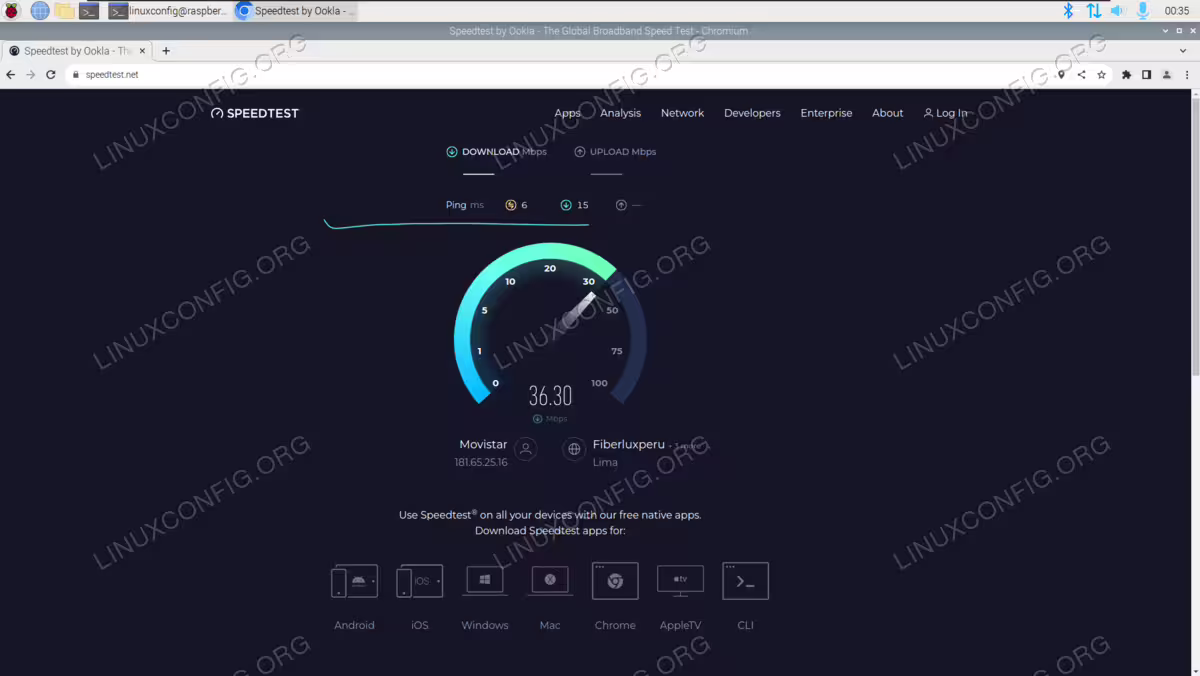
Task: Open a new browser tab
Action: 166,51
